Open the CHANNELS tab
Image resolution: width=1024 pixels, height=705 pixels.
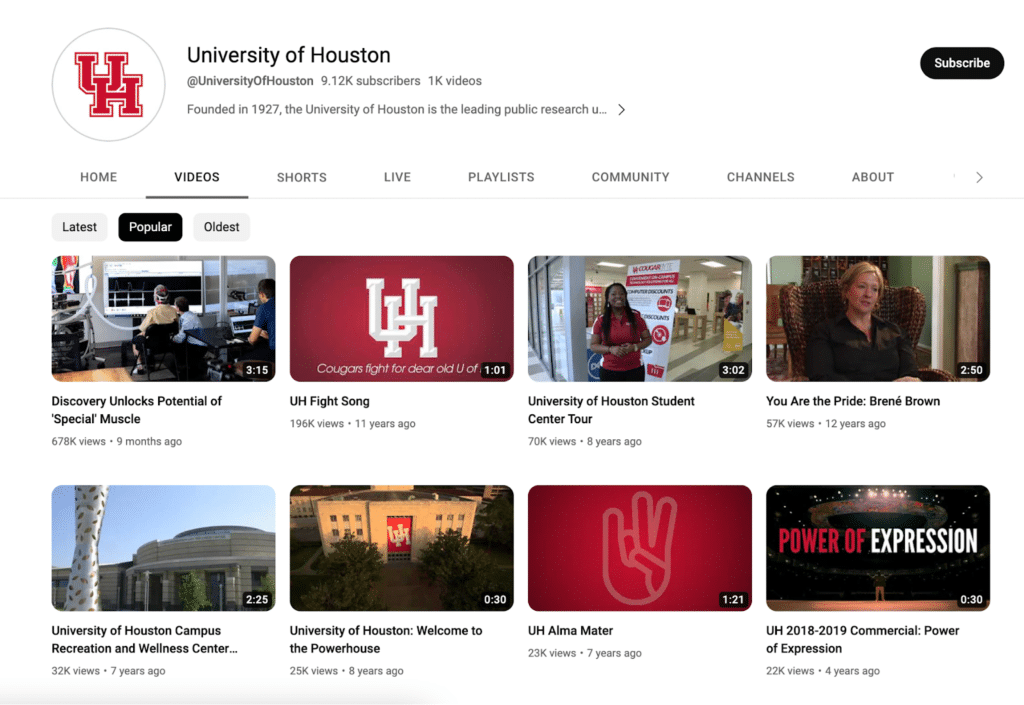tap(760, 177)
